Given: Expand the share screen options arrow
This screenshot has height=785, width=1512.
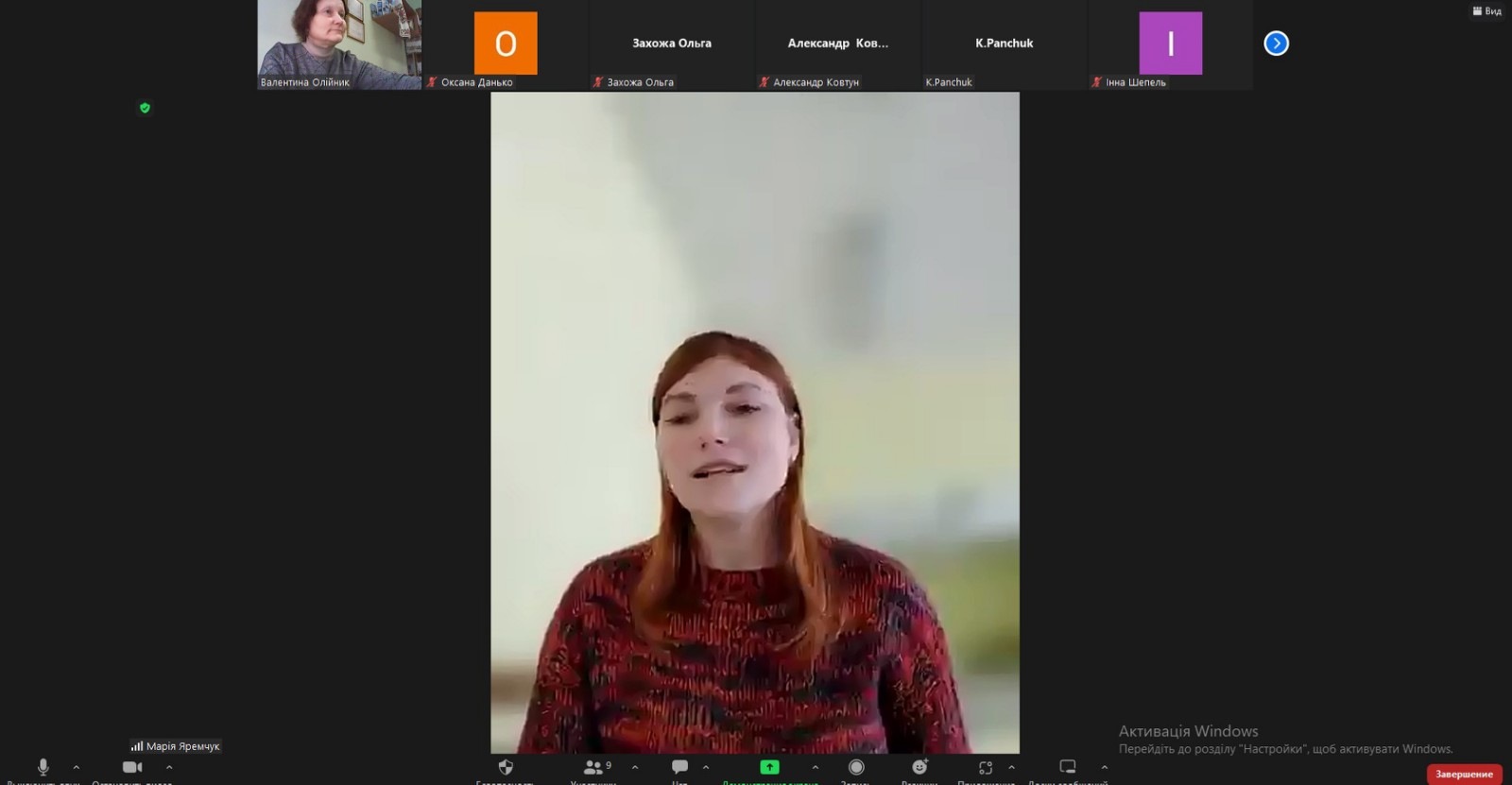Looking at the screenshot, I should pos(816,767).
